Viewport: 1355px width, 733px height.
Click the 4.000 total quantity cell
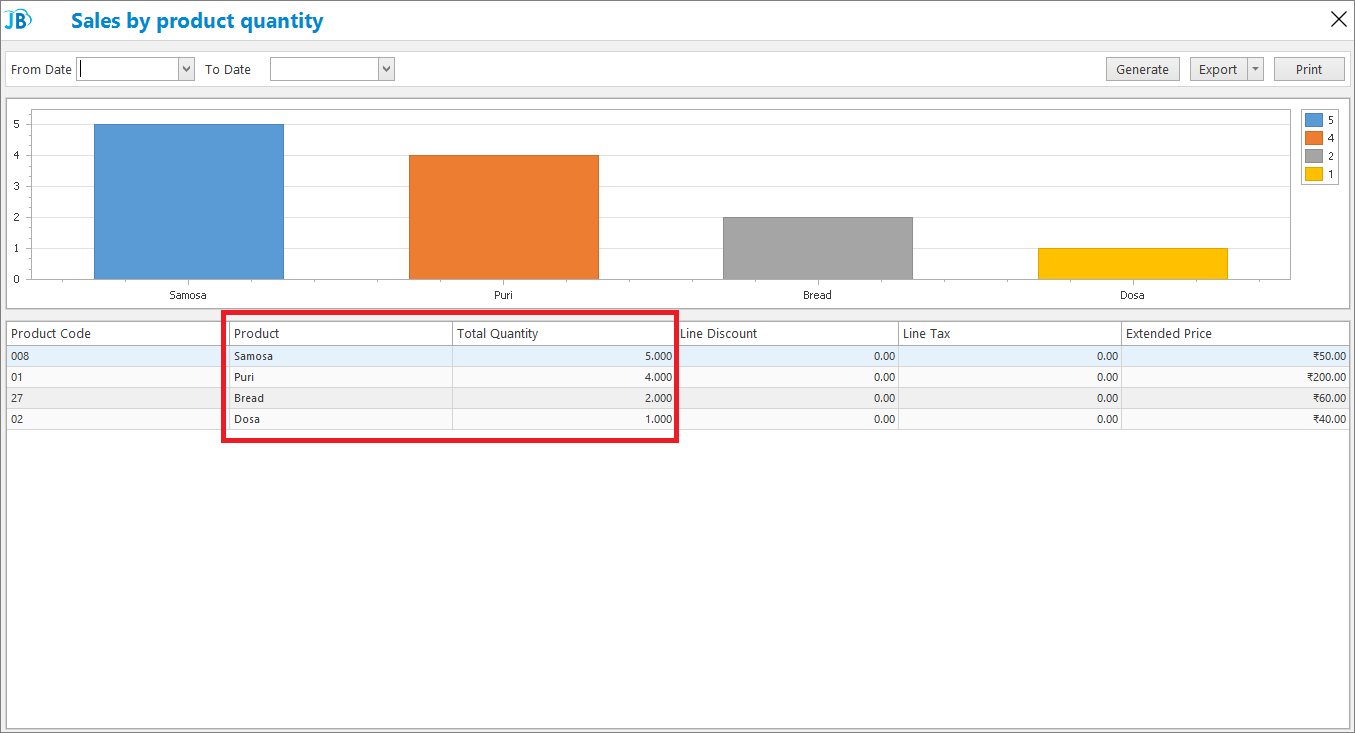[564, 377]
